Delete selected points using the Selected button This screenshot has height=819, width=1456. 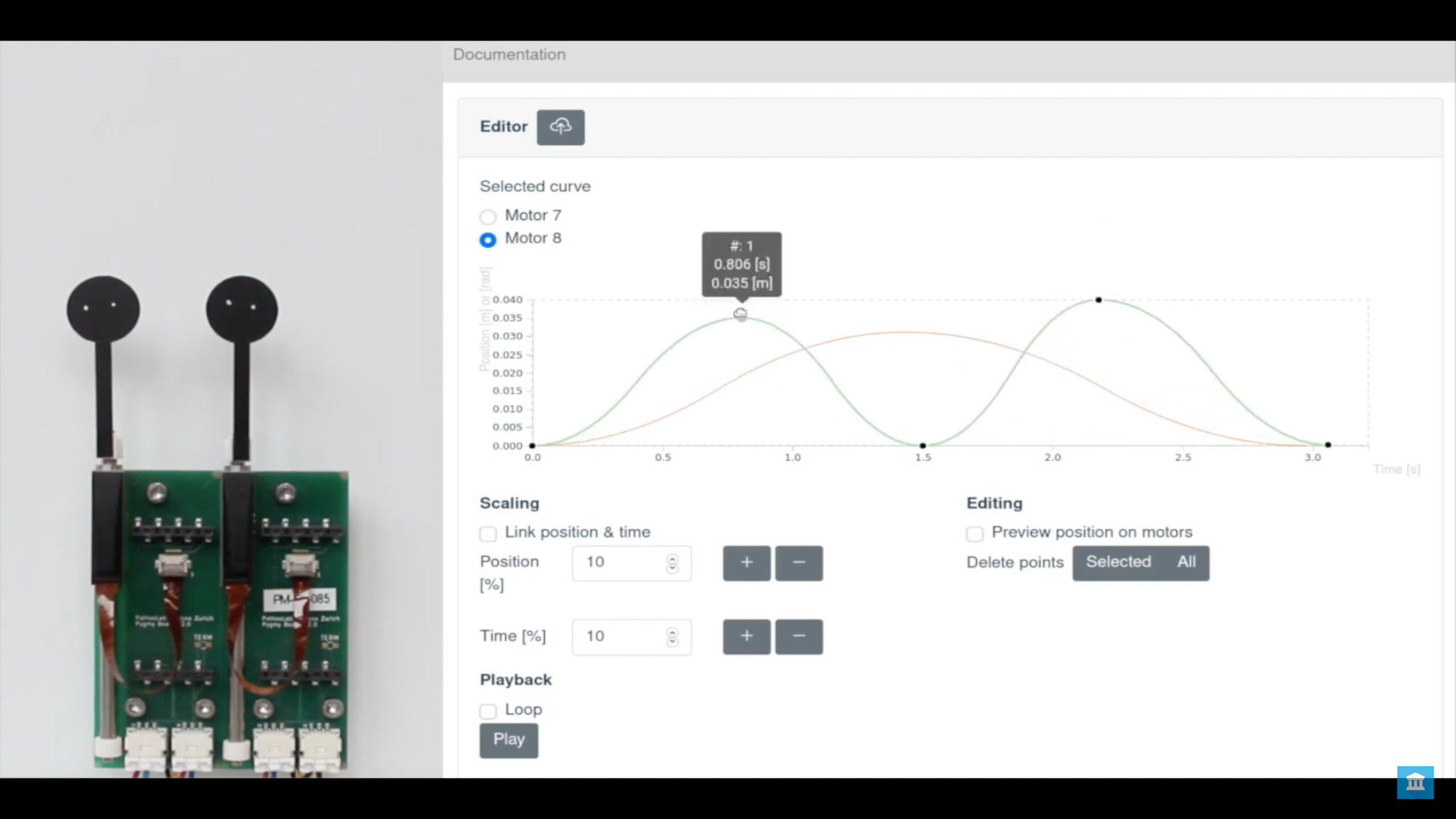1117,561
